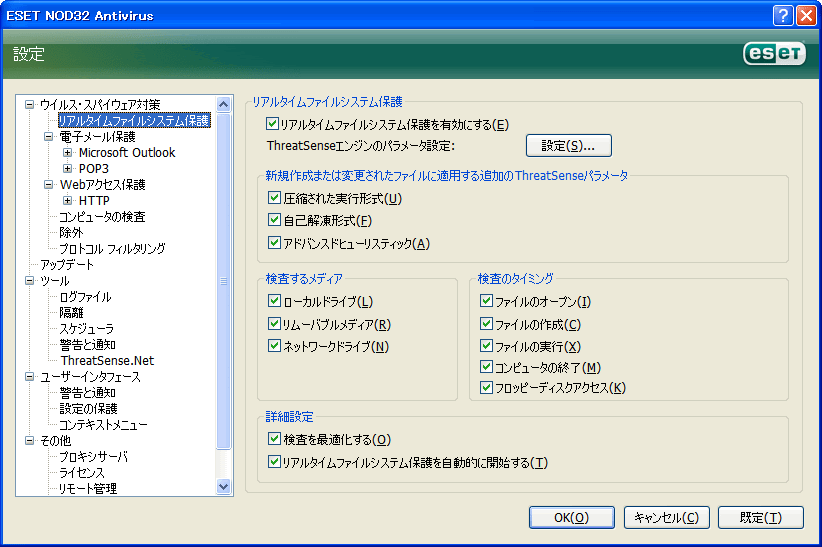Confirm with the OK(O) button
822x547 pixels.
click(x=572, y=518)
